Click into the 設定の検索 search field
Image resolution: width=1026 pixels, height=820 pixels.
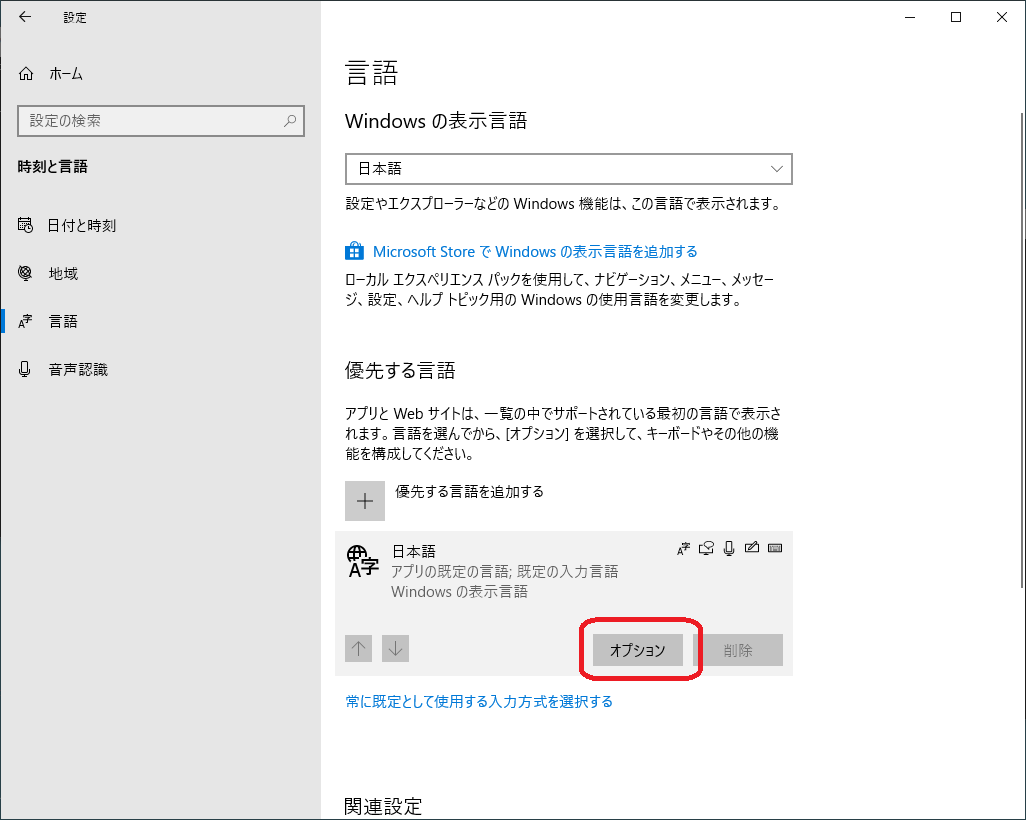[150, 121]
